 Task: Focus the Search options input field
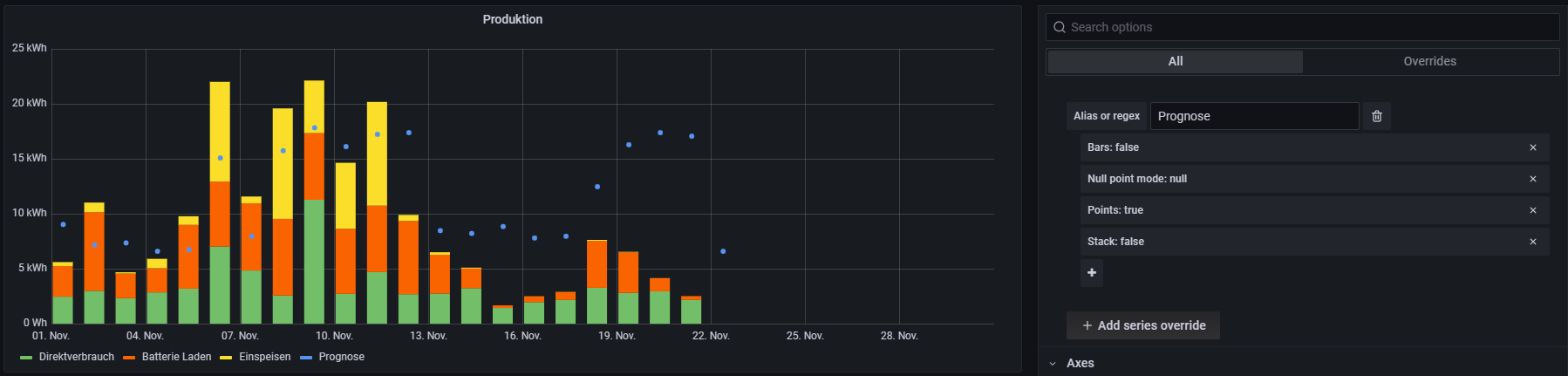point(1308,27)
